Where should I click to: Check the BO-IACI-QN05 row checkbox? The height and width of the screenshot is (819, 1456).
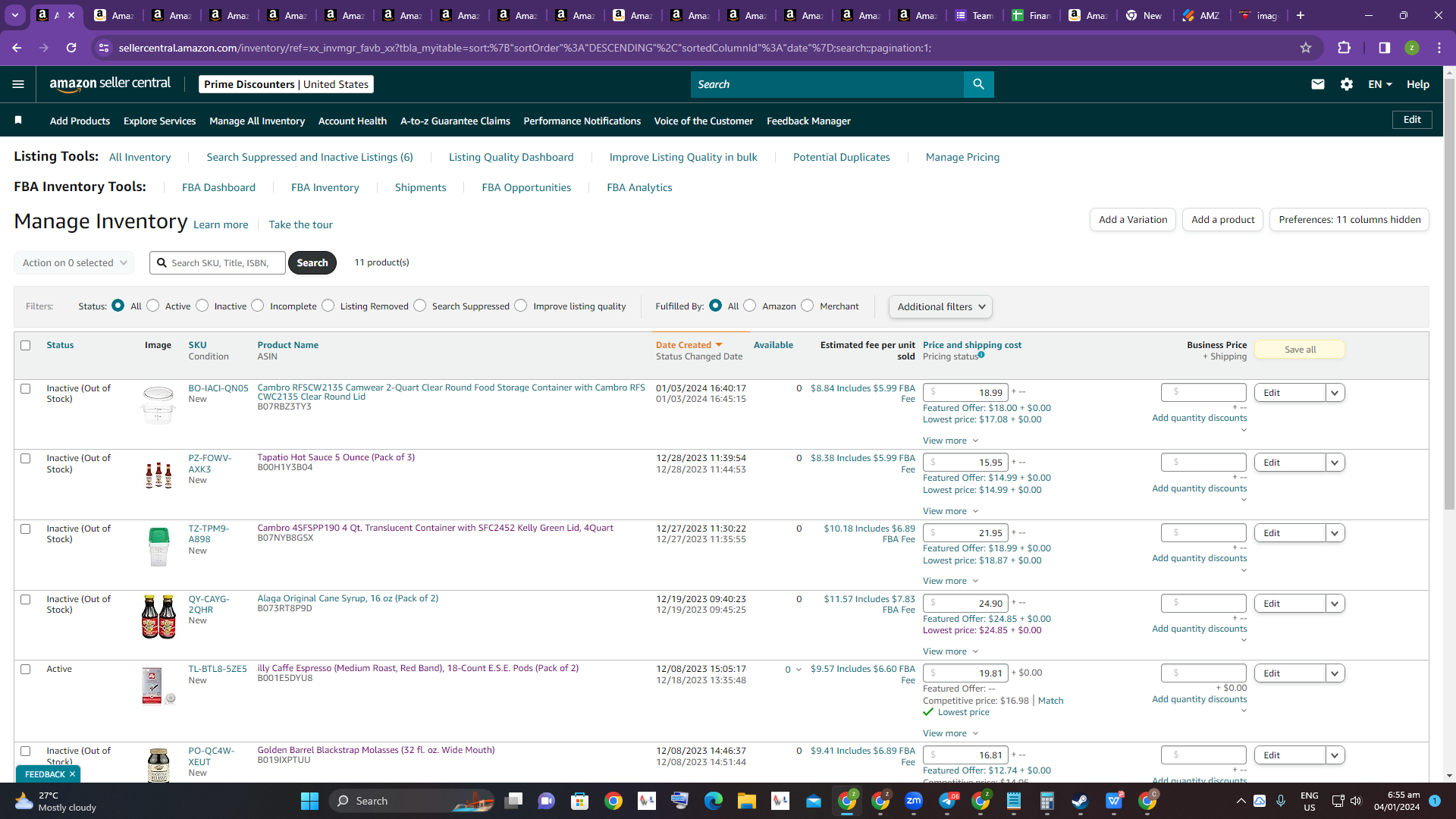(25, 389)
